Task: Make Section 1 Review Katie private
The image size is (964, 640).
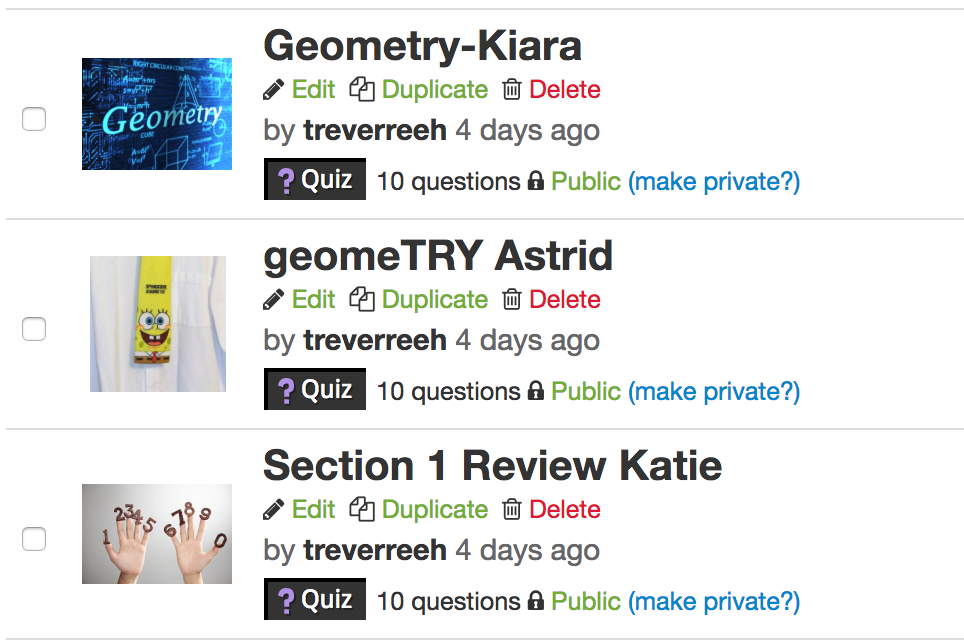Action: click(714, 602)
